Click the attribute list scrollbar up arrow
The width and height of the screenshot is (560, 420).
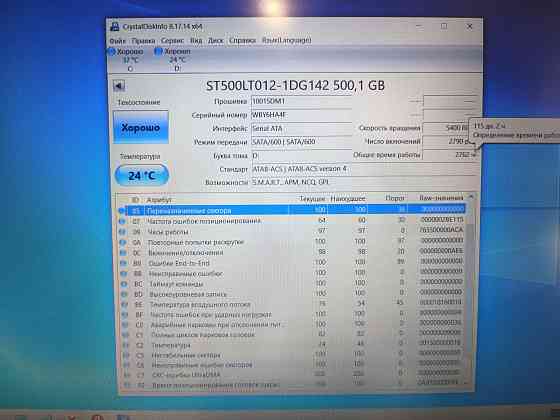(x=471, y=197)
